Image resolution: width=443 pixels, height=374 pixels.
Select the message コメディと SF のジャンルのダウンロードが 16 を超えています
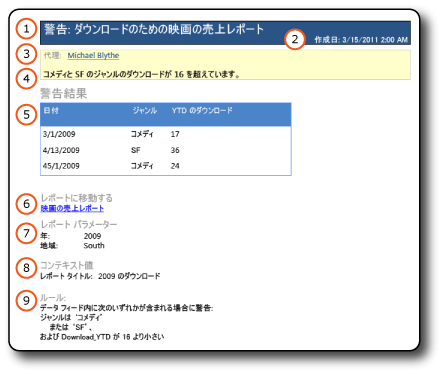coord(142,74)
